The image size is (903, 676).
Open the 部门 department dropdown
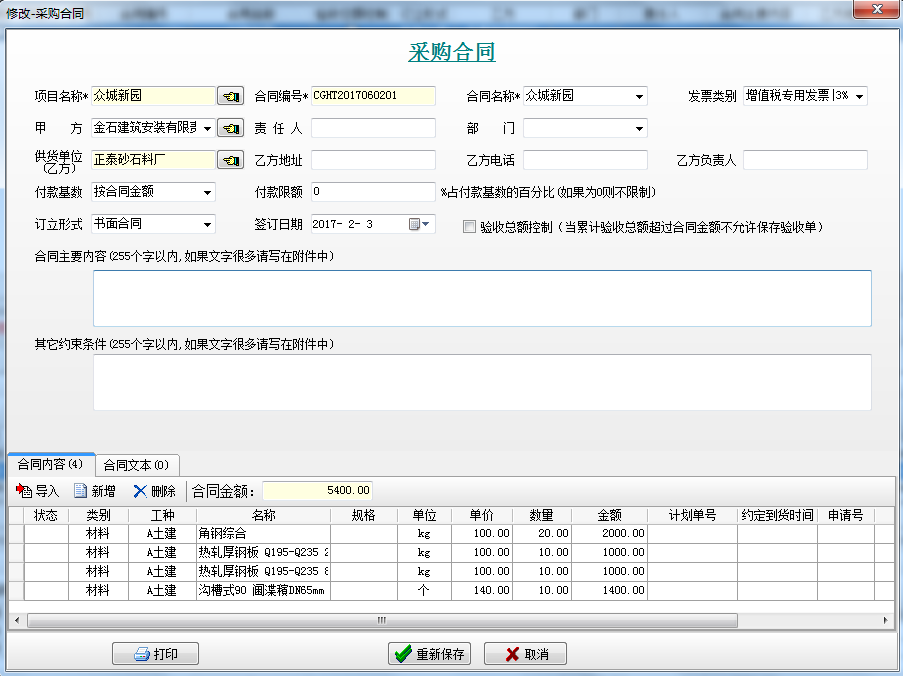tap(638, 128)
